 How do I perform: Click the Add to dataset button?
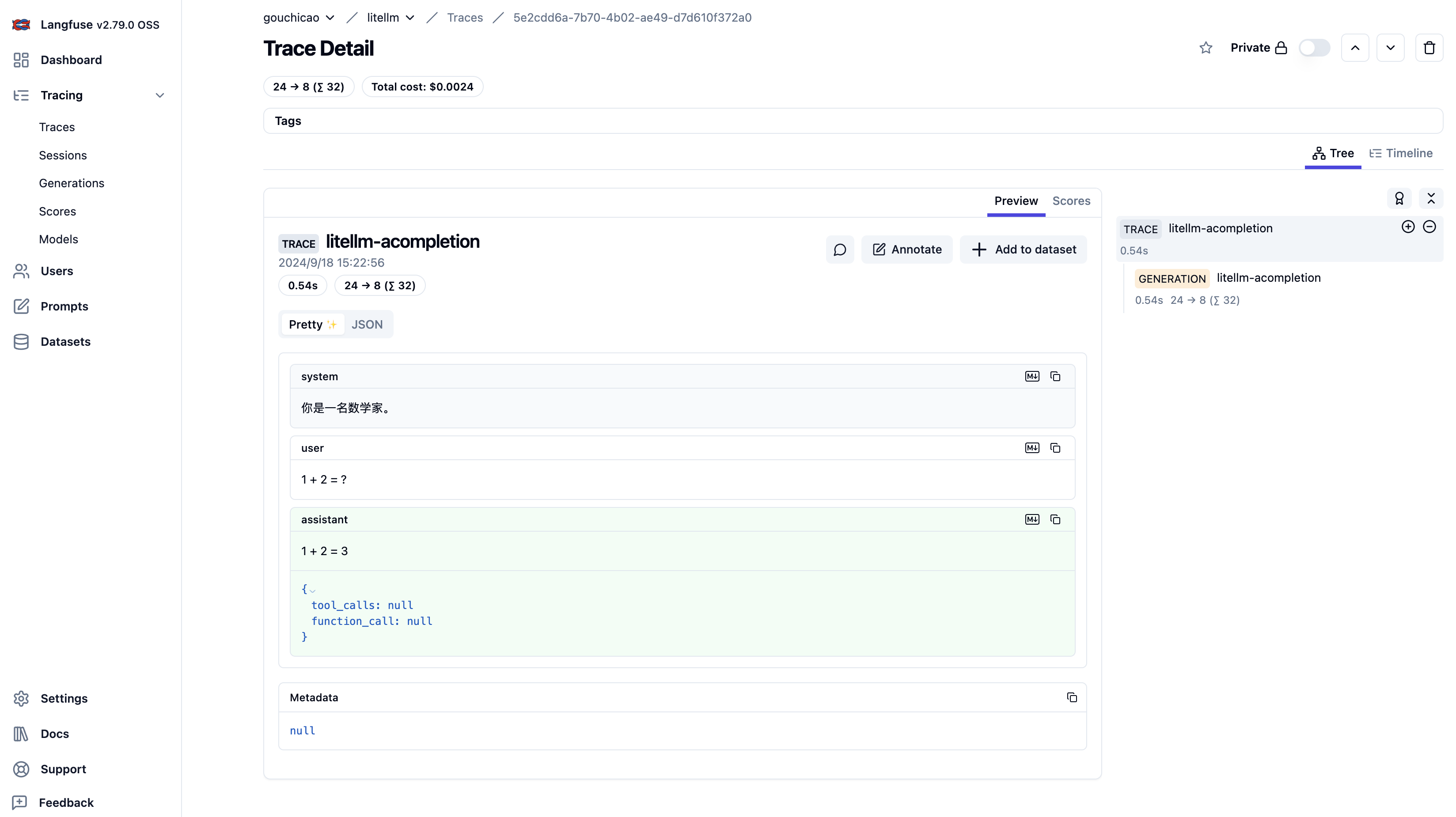point(1023,250)
